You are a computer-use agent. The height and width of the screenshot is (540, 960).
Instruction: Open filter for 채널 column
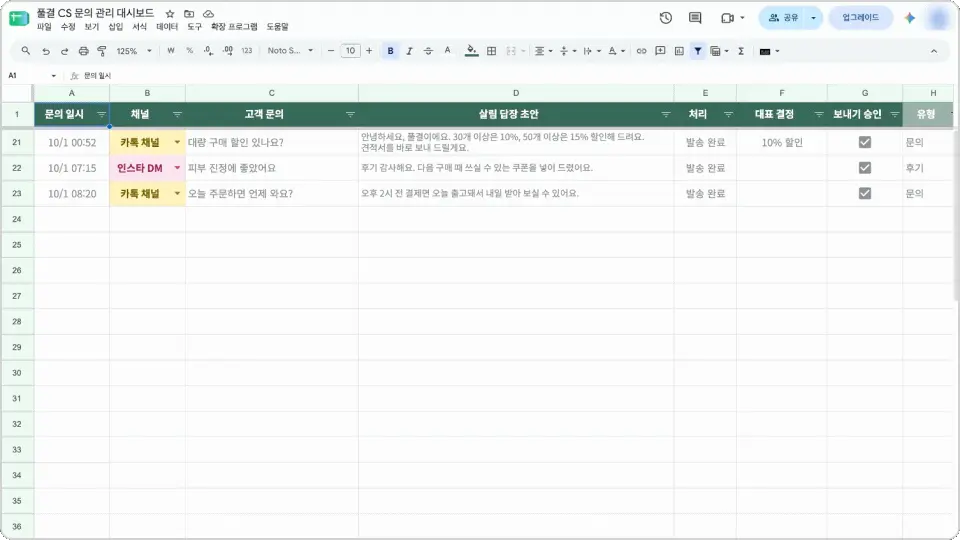point(178,114)
